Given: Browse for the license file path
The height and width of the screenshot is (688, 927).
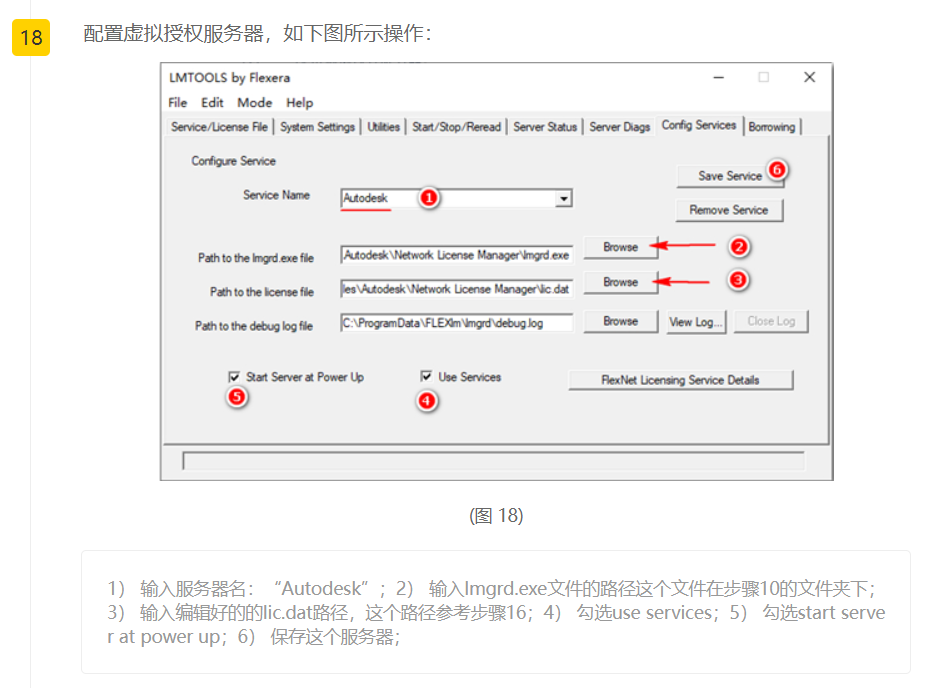Looking at the screenshot, I should point(620,282).
